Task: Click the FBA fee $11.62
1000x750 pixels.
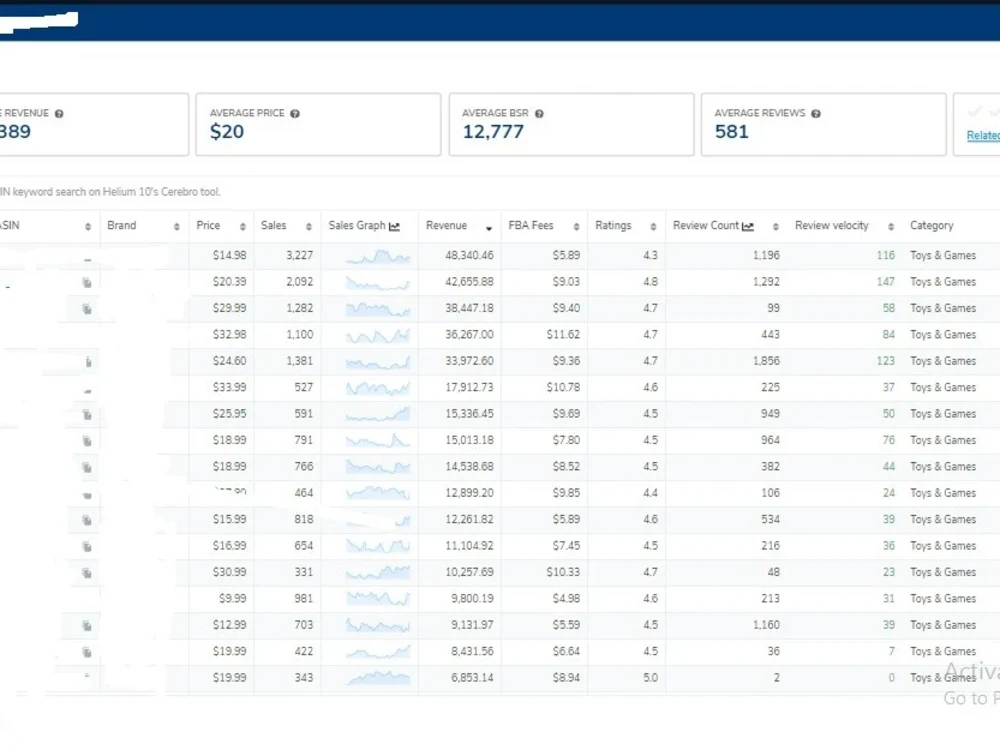Action: (x=563, y=335)
